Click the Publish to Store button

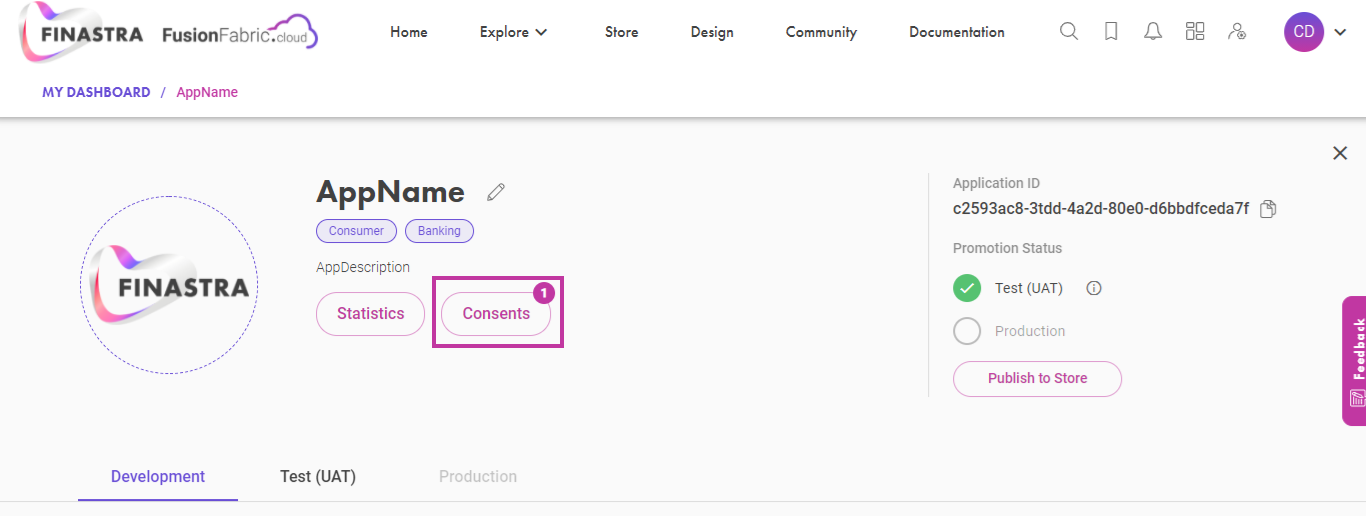pyautogui.click(x=1037, y=378)
